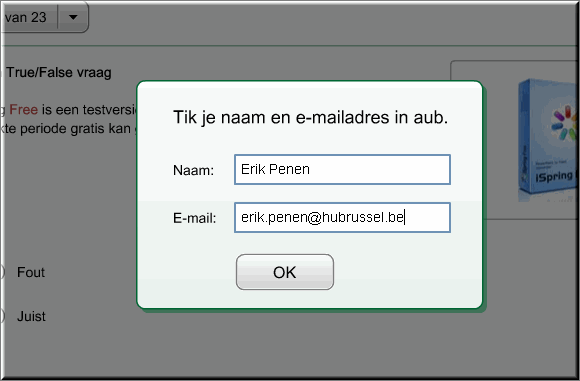Click the 'E-mail:' label
Image resolution: width=580 pixels, height=381 pixels.
tap(195, 218)
